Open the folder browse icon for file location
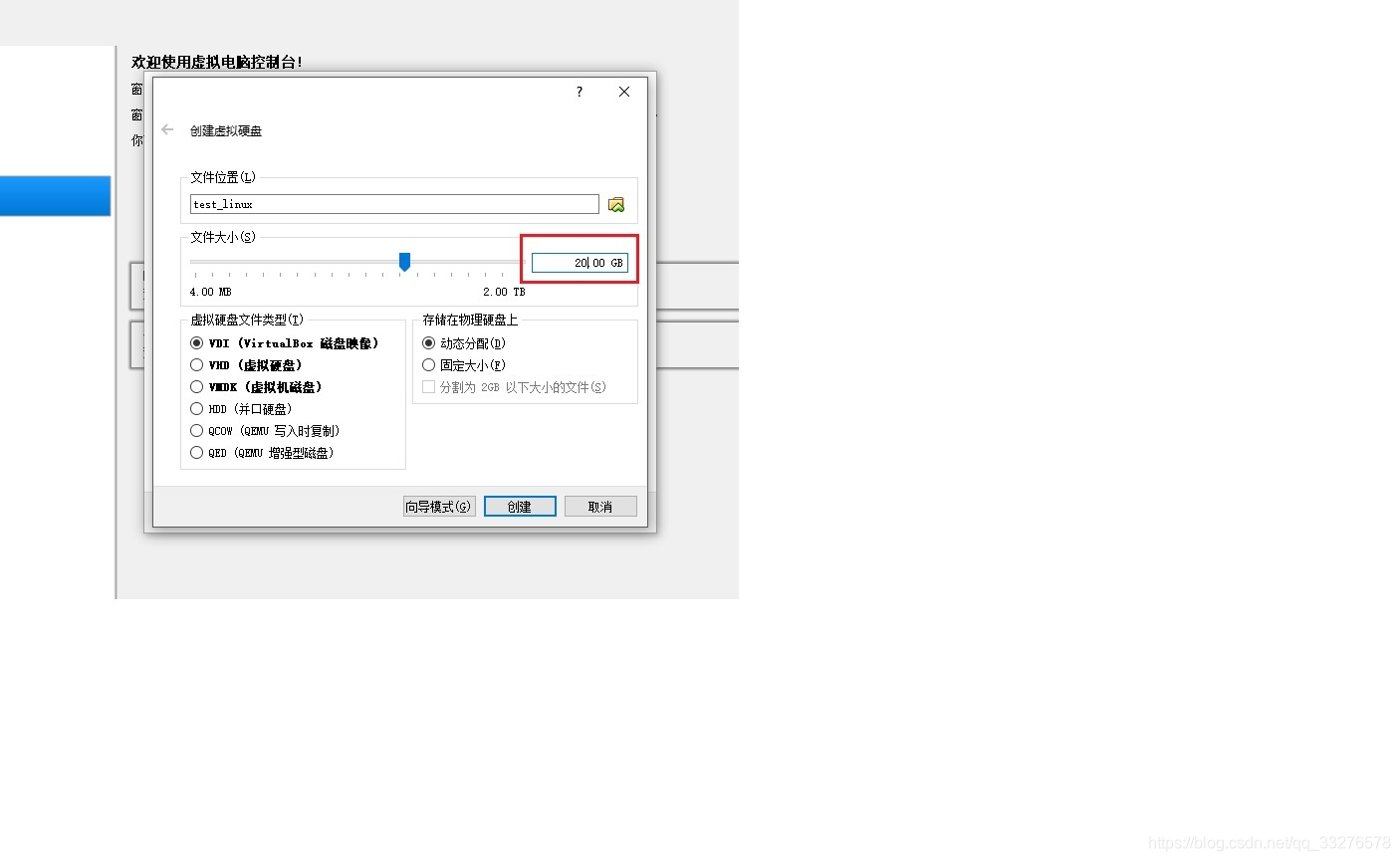The height and width of the screenshot is (861, 1400). 616,205
